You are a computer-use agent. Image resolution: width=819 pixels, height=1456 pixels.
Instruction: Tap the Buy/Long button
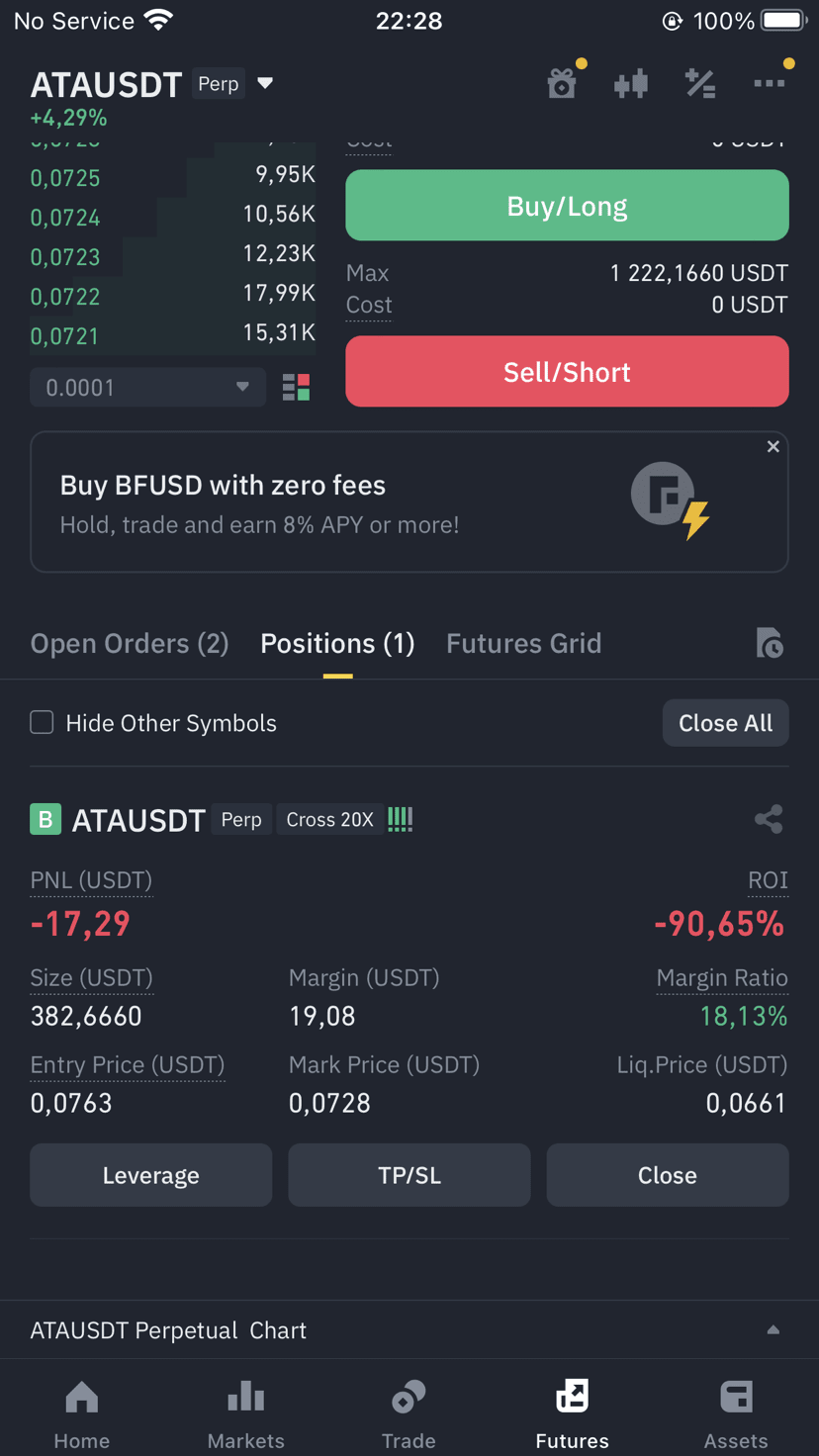[x=567, y=206]
